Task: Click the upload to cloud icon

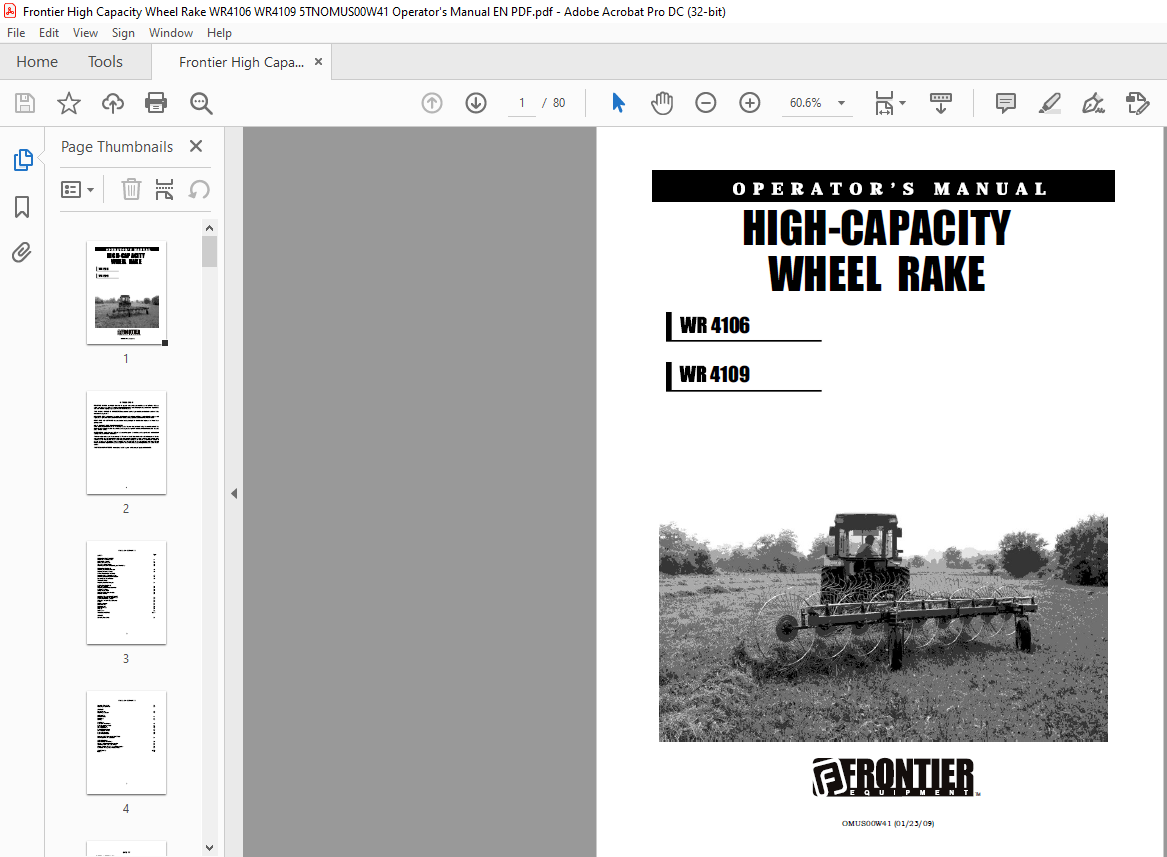Action: click(x=112, y=103)
